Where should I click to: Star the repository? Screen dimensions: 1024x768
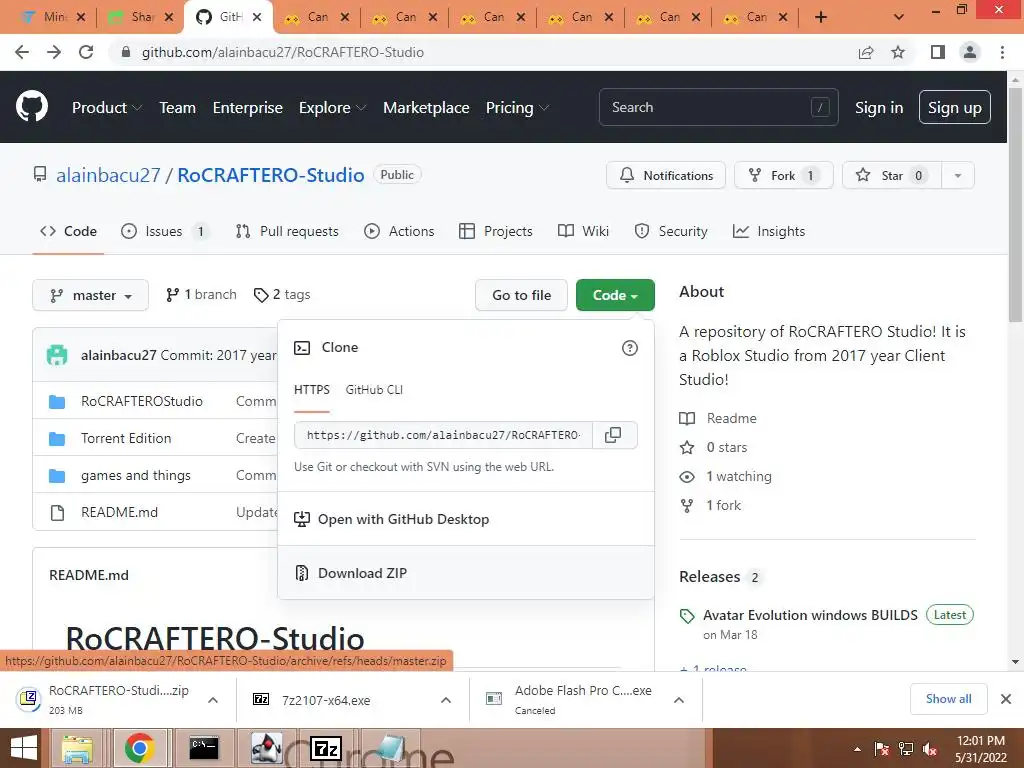pos(891,176)
